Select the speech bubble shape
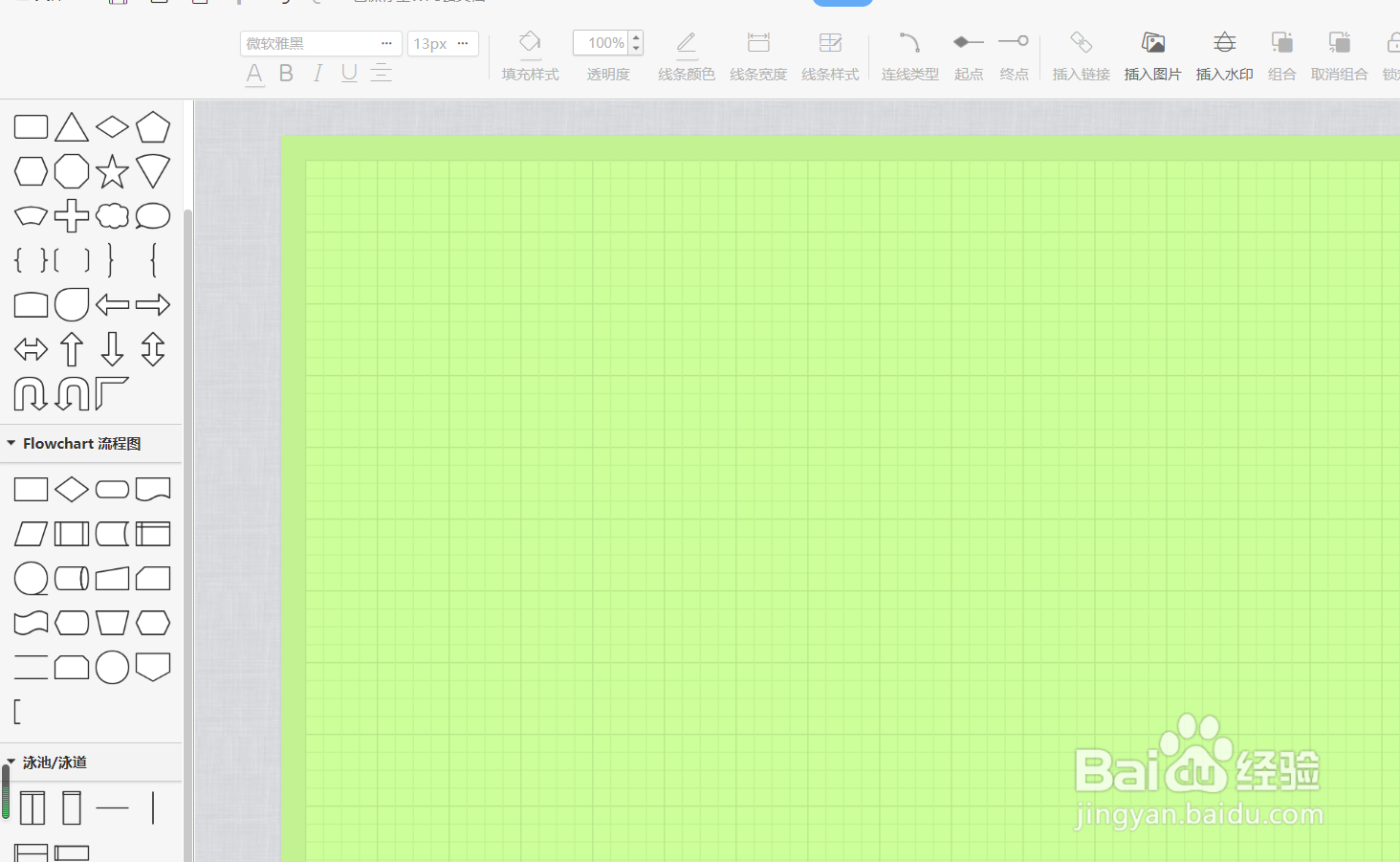This screenshot has height=862, width=1400. (x=153, y=216)
